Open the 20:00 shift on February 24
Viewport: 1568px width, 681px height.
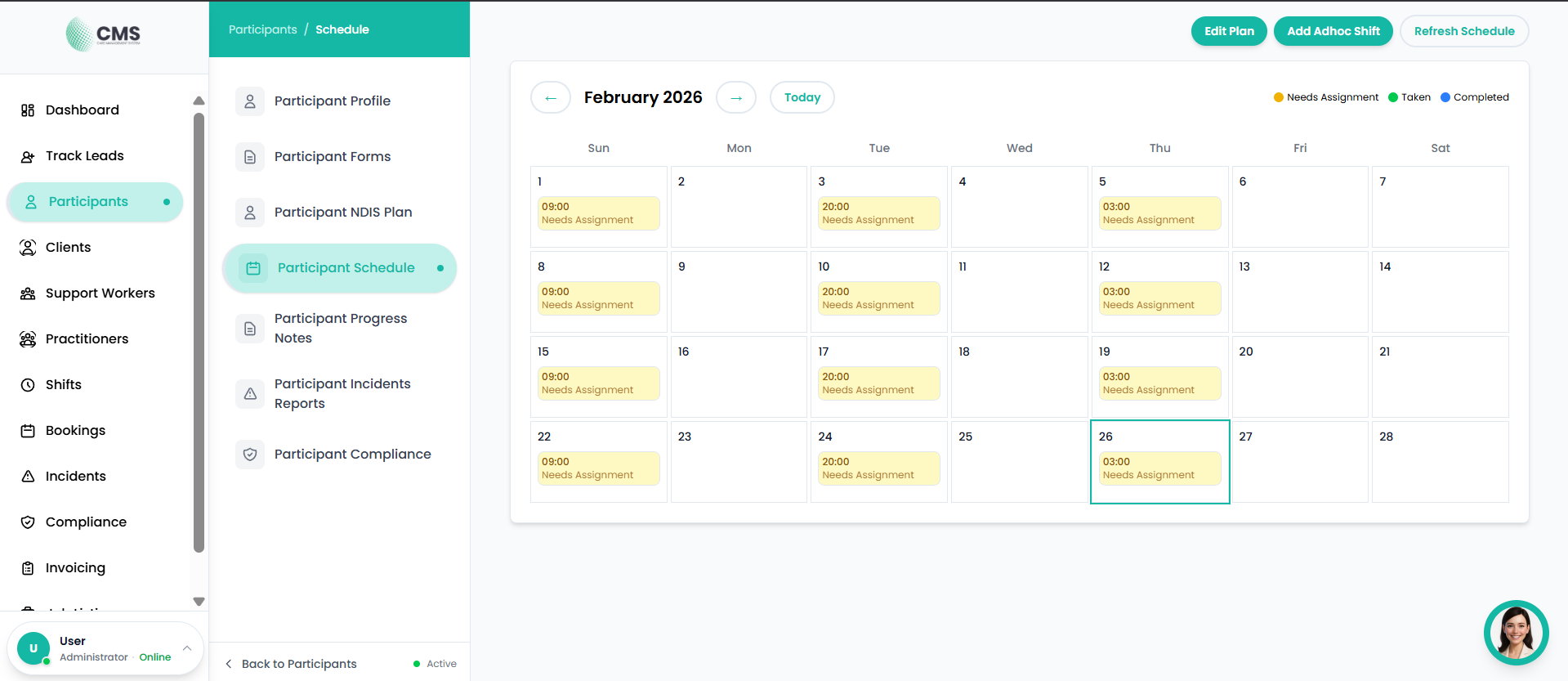click(x=879, y=468)
